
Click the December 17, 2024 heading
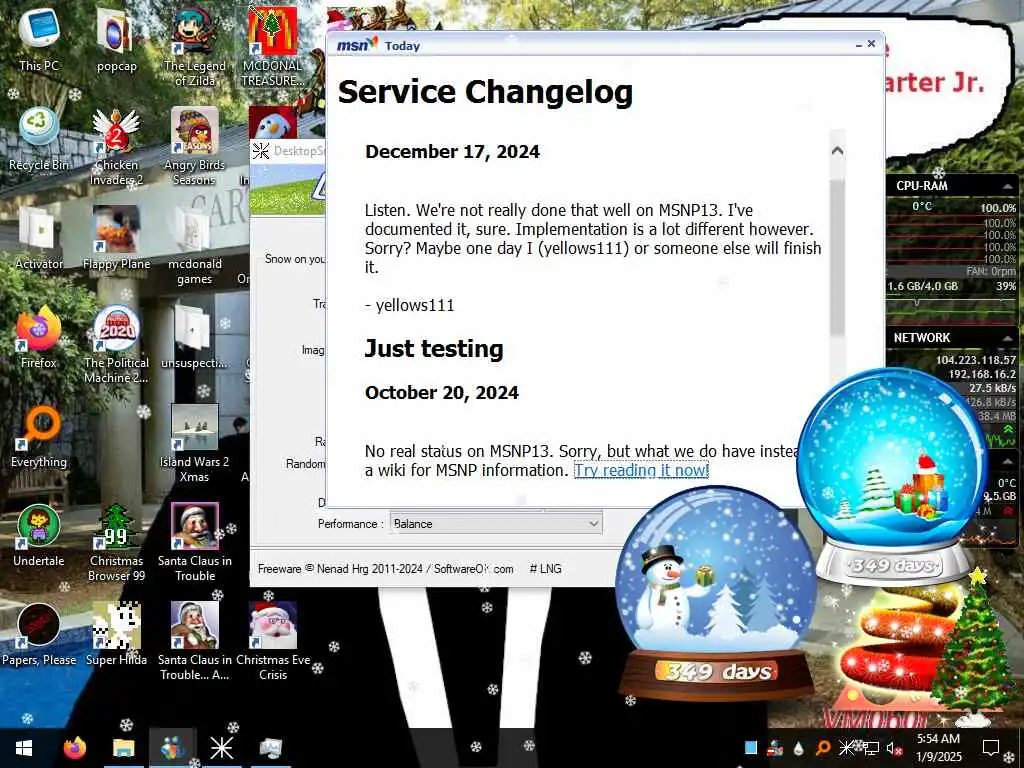pyautogui.click(x=453, y=152)
